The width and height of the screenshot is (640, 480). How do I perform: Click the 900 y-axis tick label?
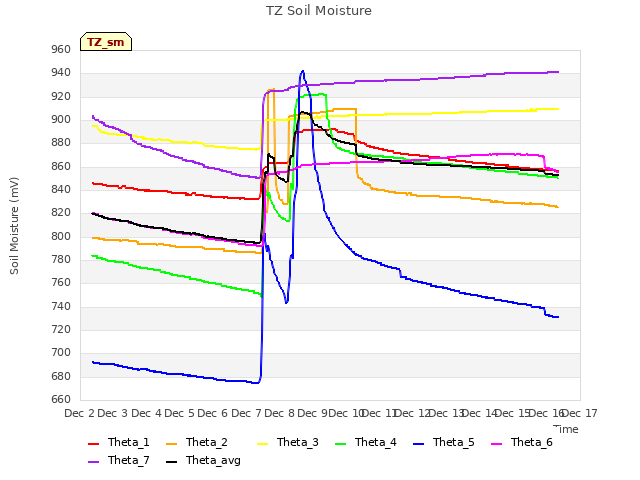(61, 120)
